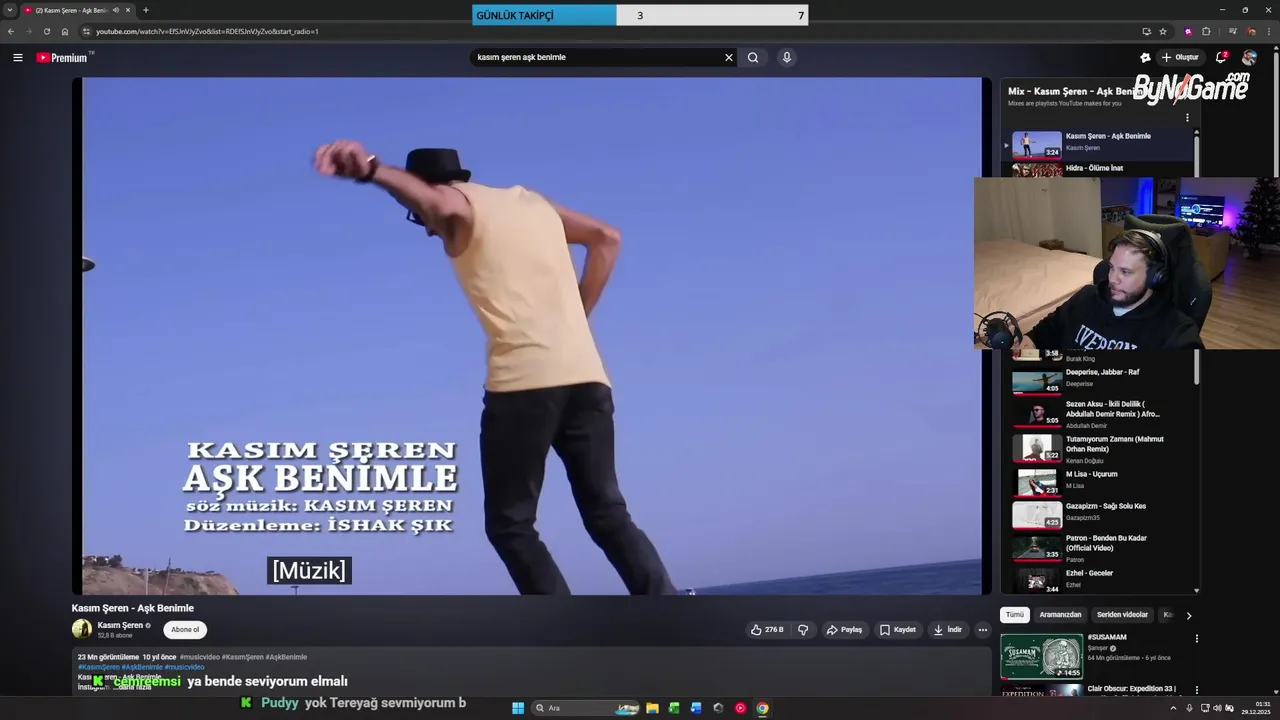Save video with Kaydet button

tap(898, 630)
